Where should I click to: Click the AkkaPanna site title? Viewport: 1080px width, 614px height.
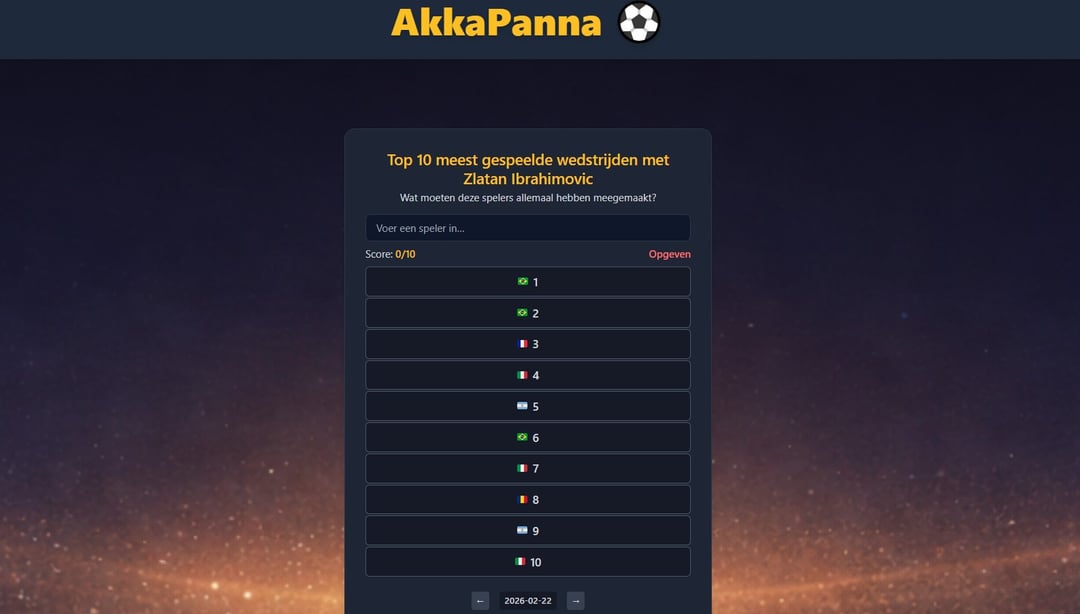(496, 22)
